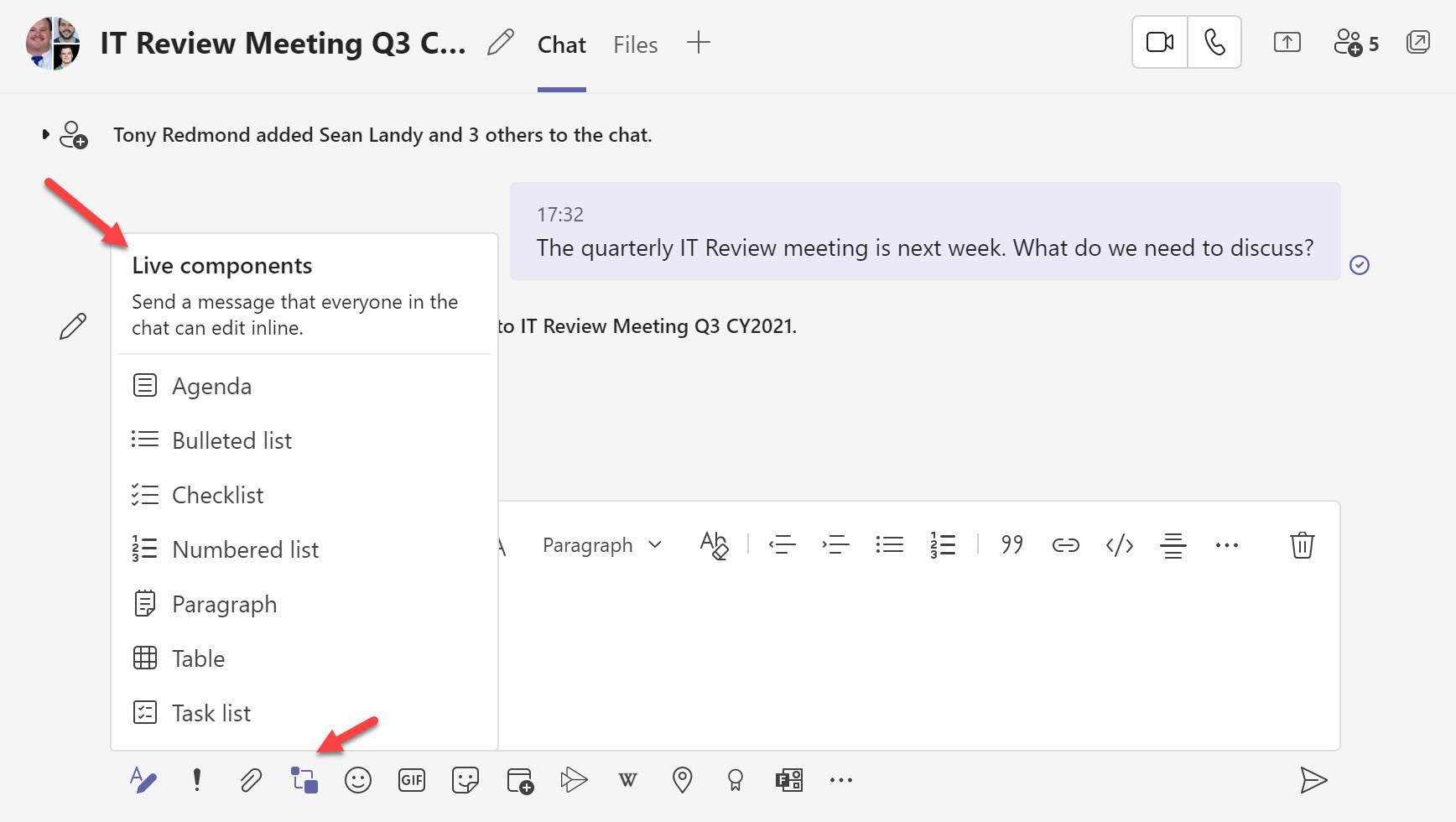Toggle the Format text editor
Viewport: 1456px width, 822px height.
click(143, 780)
